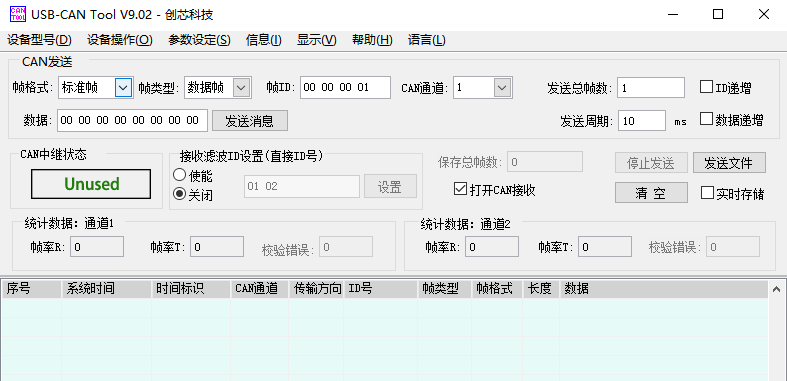
Task: Click the 发送文件 button
Action: click(729, 163)
